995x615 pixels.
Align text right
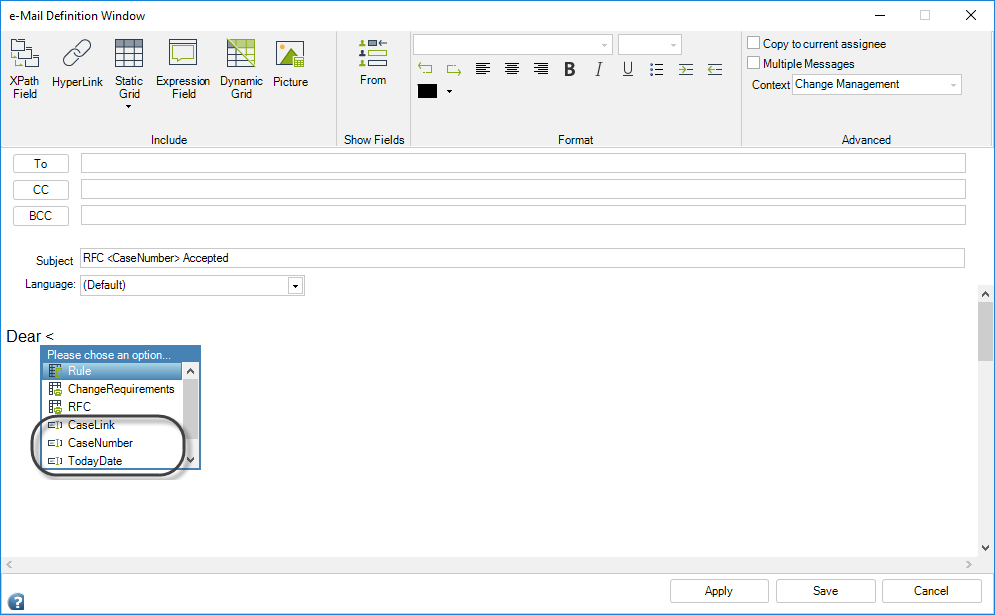click(x=541, y=69)
